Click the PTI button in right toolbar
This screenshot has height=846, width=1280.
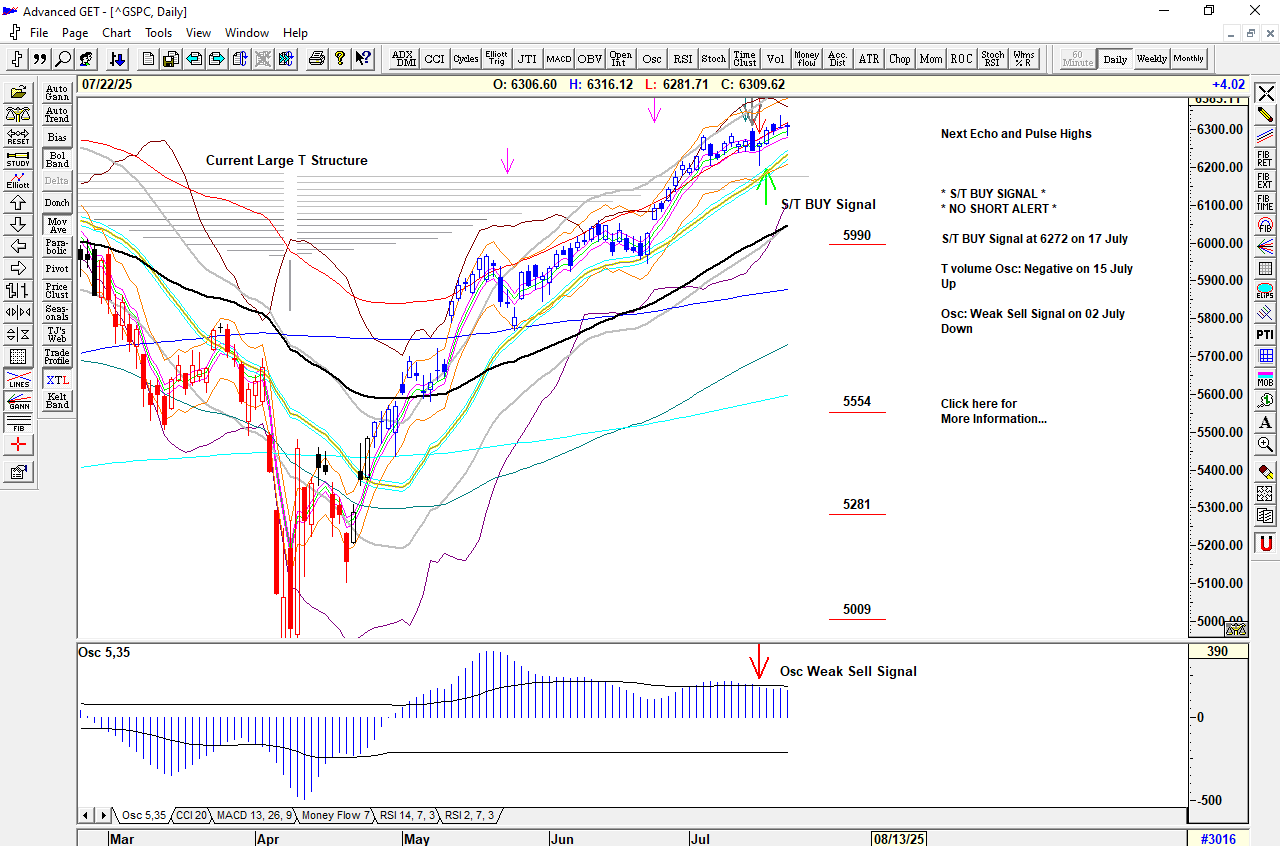coord(1266,334)
